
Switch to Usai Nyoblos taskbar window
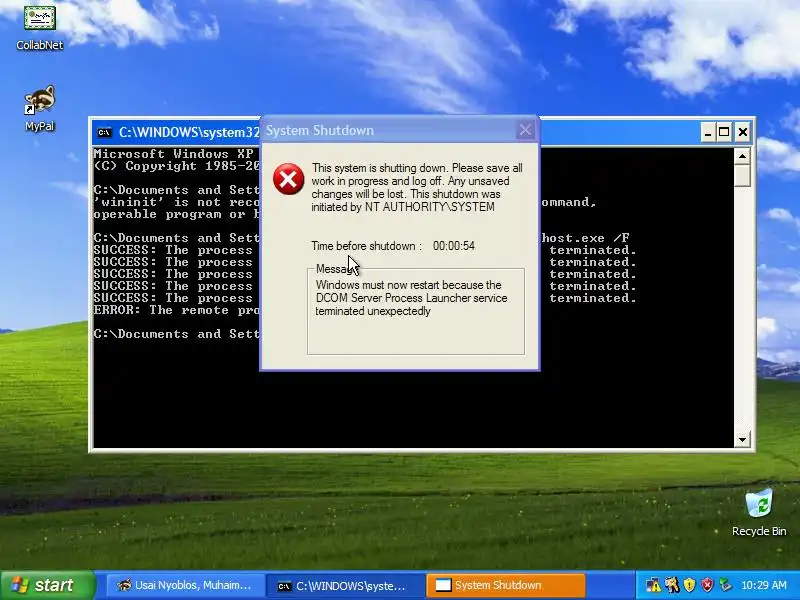coord(186,585)
